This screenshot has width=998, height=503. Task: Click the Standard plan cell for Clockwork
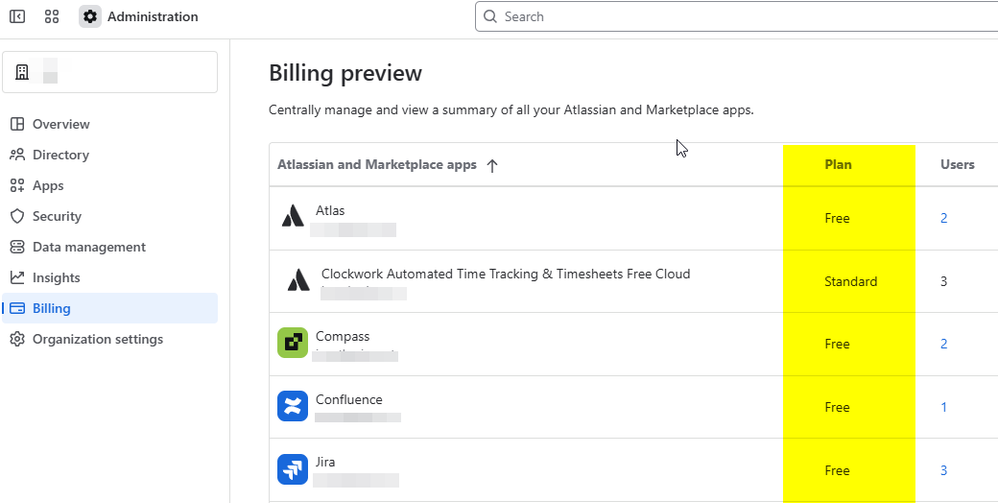tap(850, 281)
